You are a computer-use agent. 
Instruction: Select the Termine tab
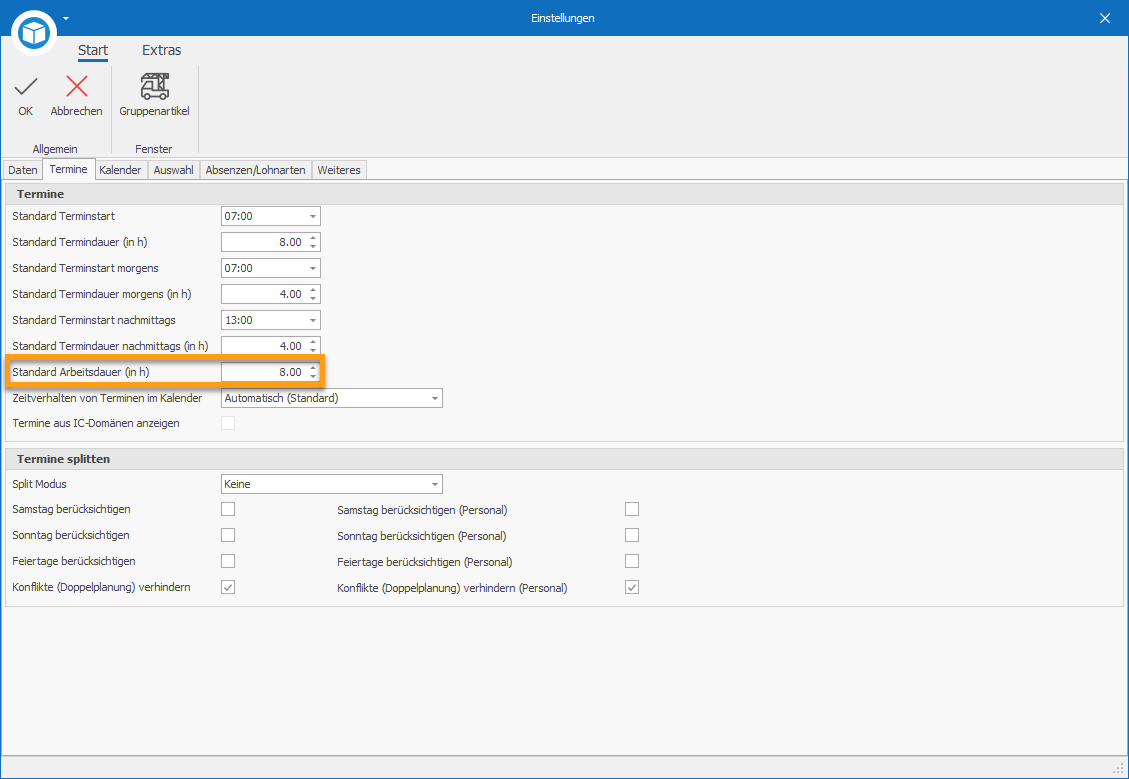68,169
